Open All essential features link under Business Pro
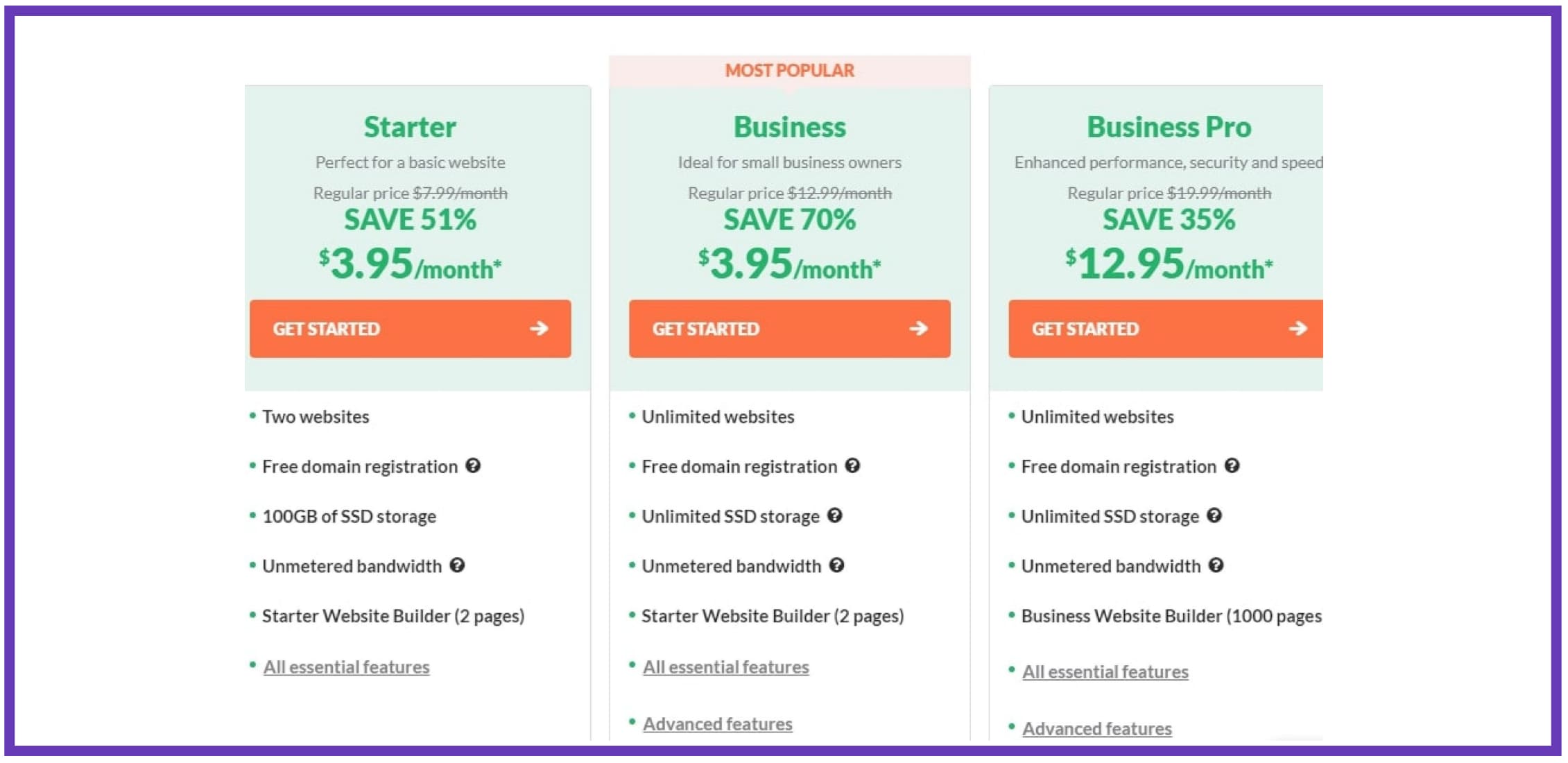The image size is (1568, 763). coord(1105,671)
